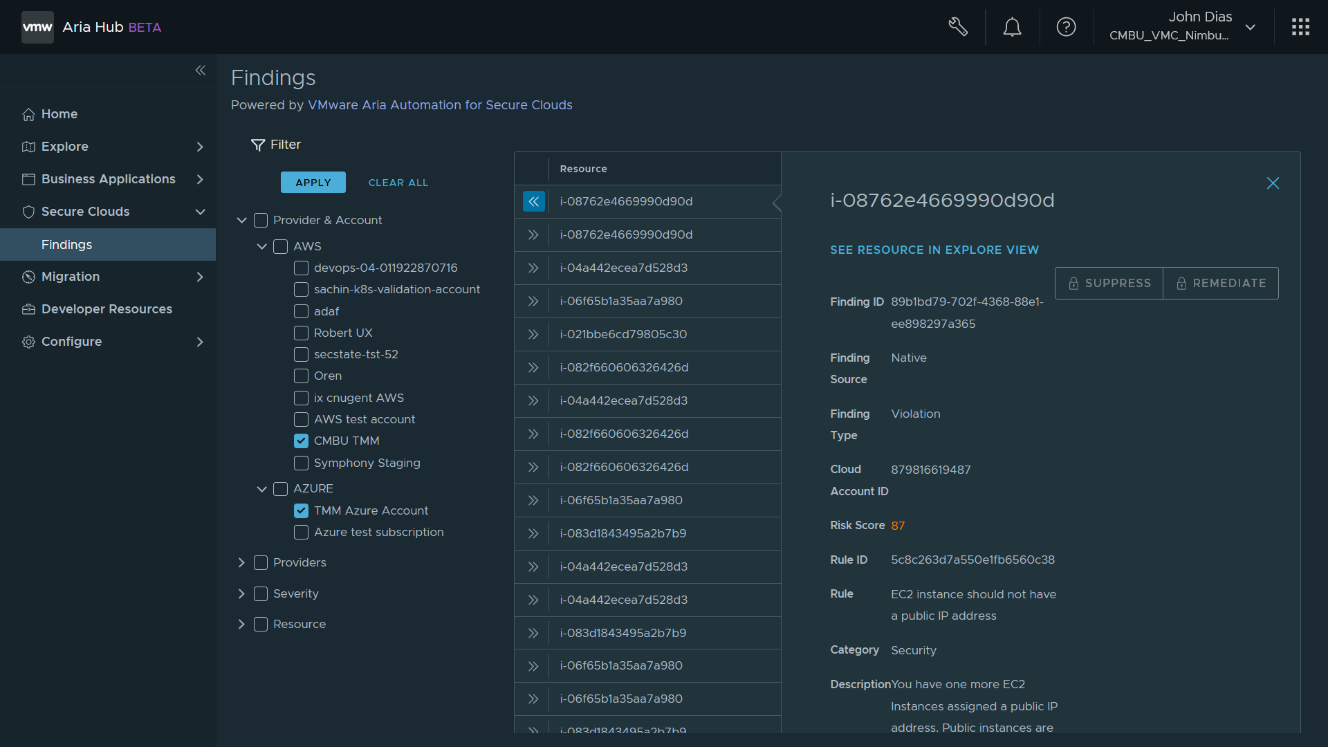Collapse the AWS account tree
The image size is (1328, 747).
coord(262,246)
